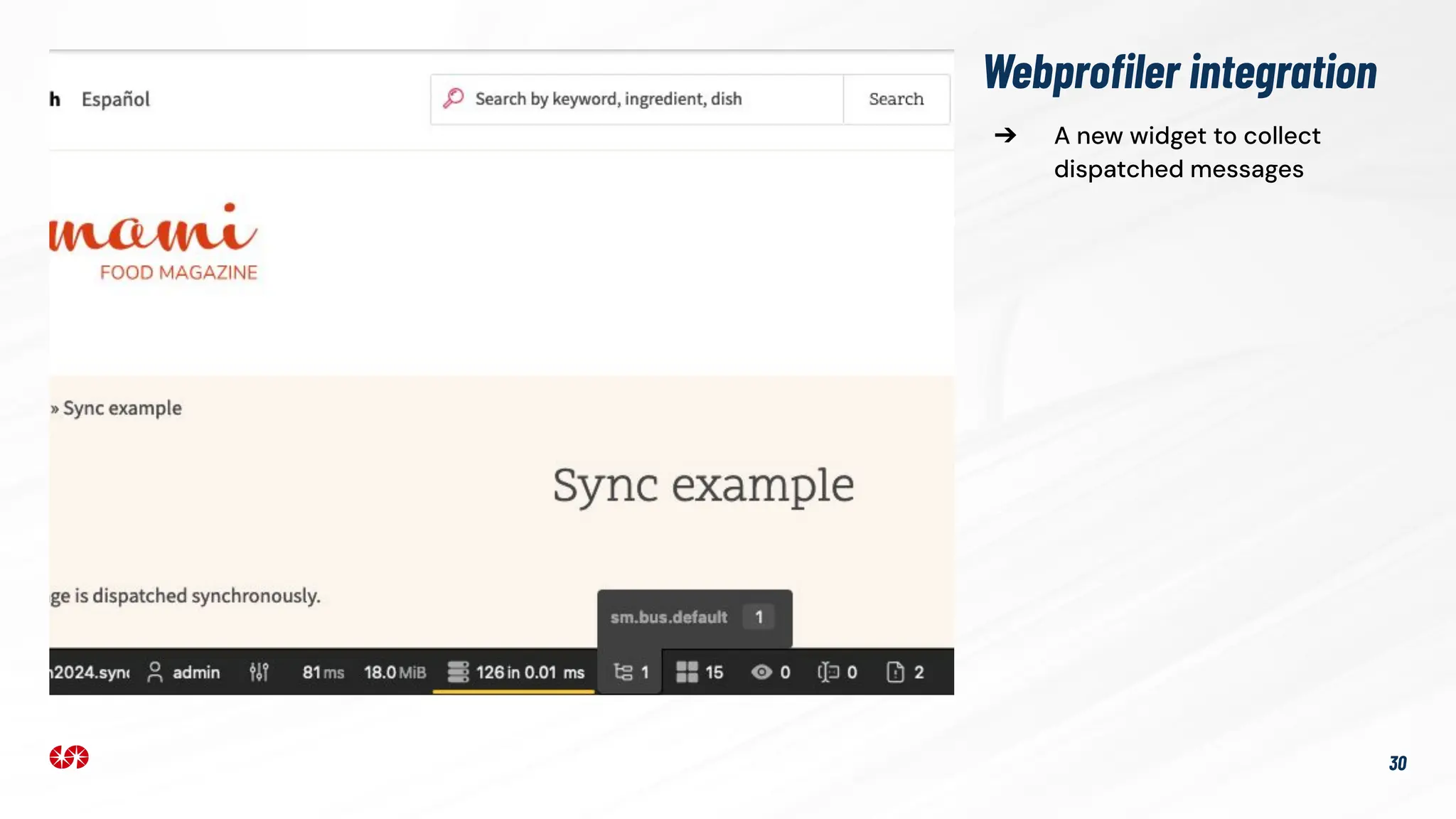Switch language to Español
The height and width of the screenshot is (819, 1456).
116,99
